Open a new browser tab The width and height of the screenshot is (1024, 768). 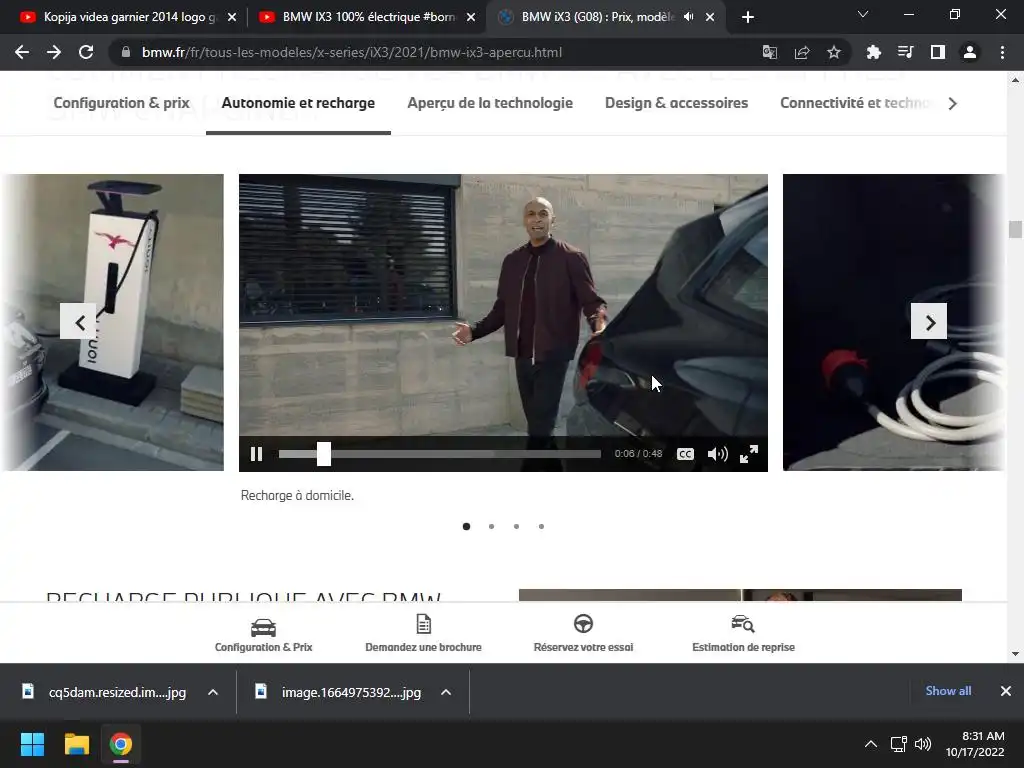pos(748,17)
